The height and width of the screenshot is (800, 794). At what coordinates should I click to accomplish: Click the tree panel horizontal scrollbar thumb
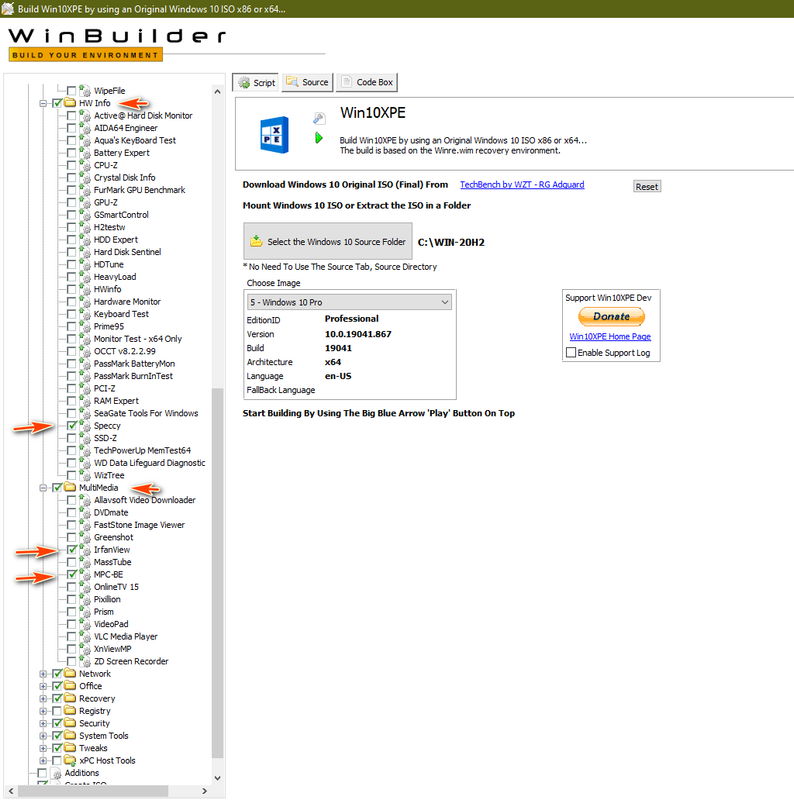pos(93,791)
